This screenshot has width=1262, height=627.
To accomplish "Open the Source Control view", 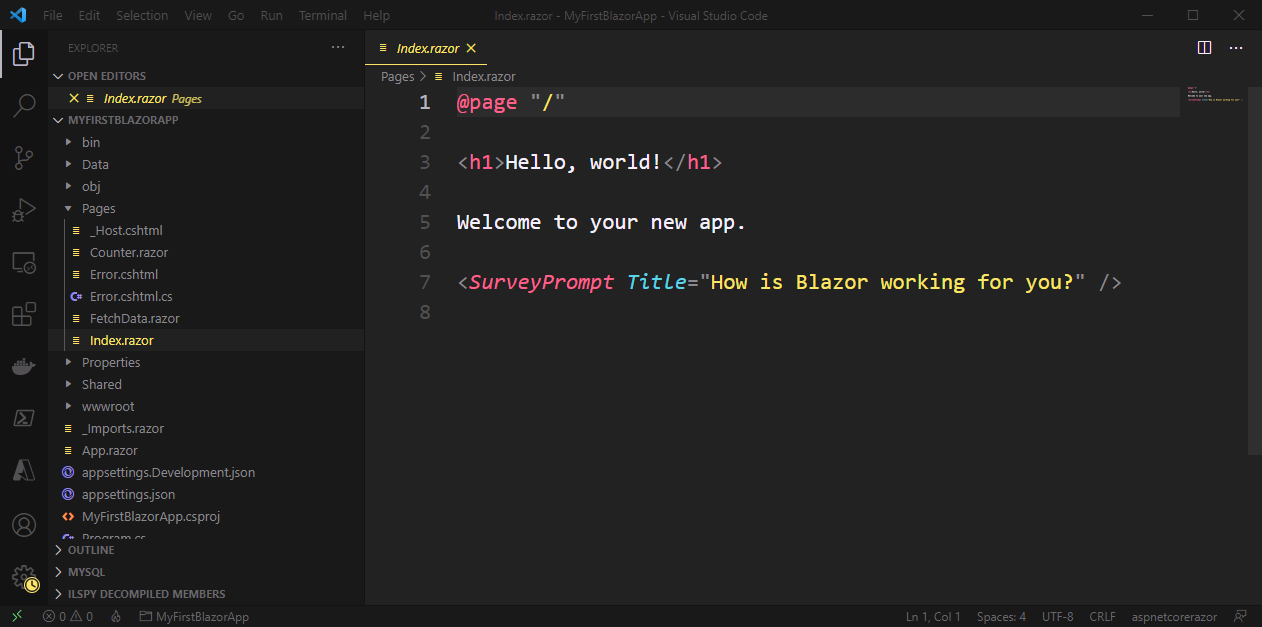I will (x=24, y=157).
